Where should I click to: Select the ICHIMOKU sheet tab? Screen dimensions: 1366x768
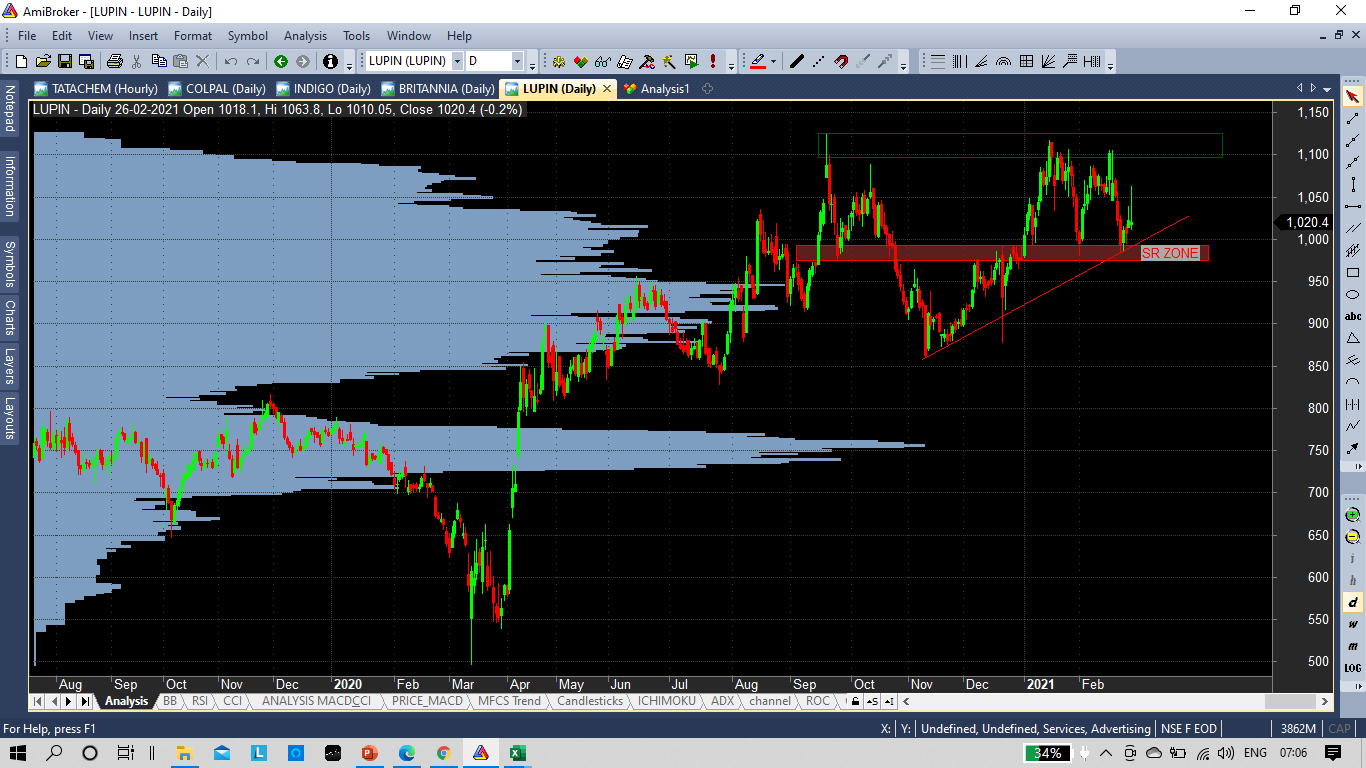[x=669, y=701]
